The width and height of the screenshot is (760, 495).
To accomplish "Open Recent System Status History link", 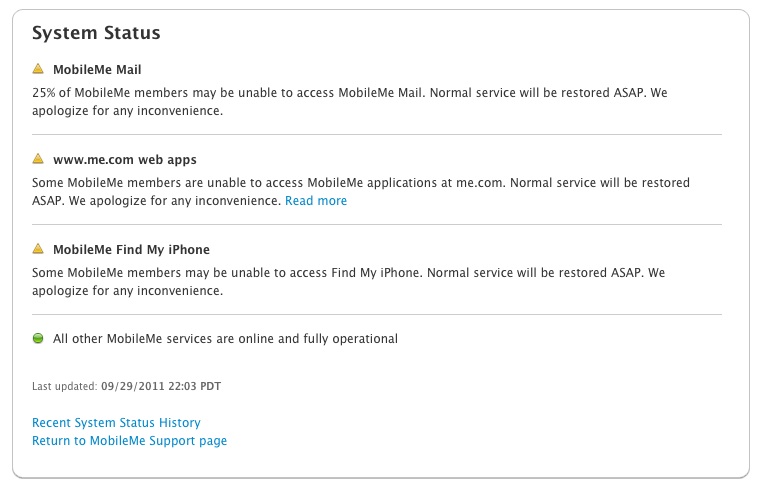I will [116, 423].
